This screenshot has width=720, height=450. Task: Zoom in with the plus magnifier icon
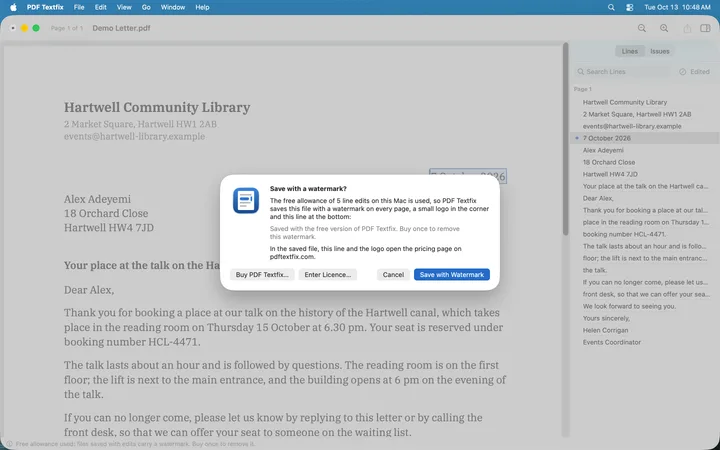[x=664, y=28]
